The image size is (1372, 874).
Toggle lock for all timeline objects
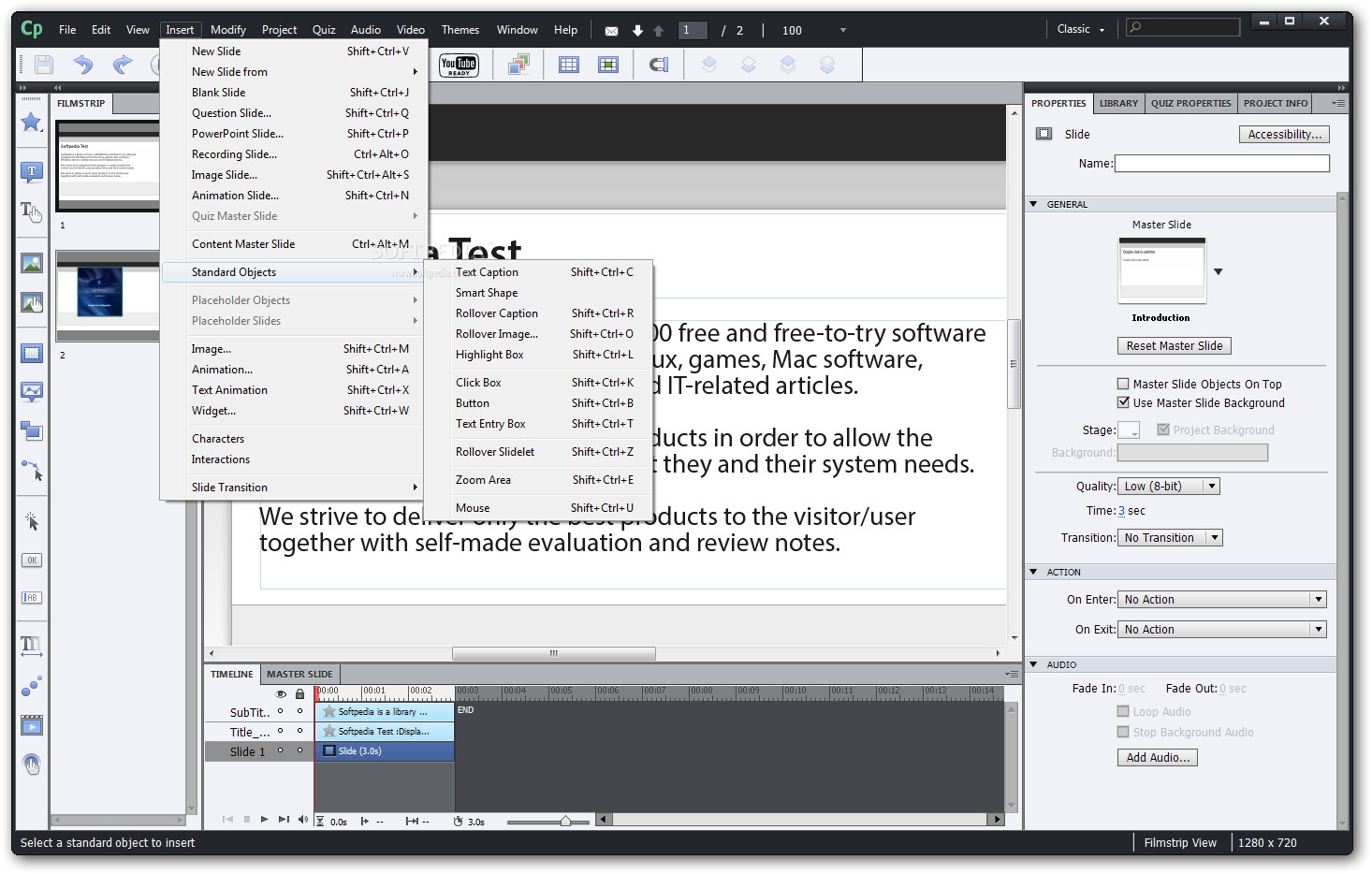(299, 694)
